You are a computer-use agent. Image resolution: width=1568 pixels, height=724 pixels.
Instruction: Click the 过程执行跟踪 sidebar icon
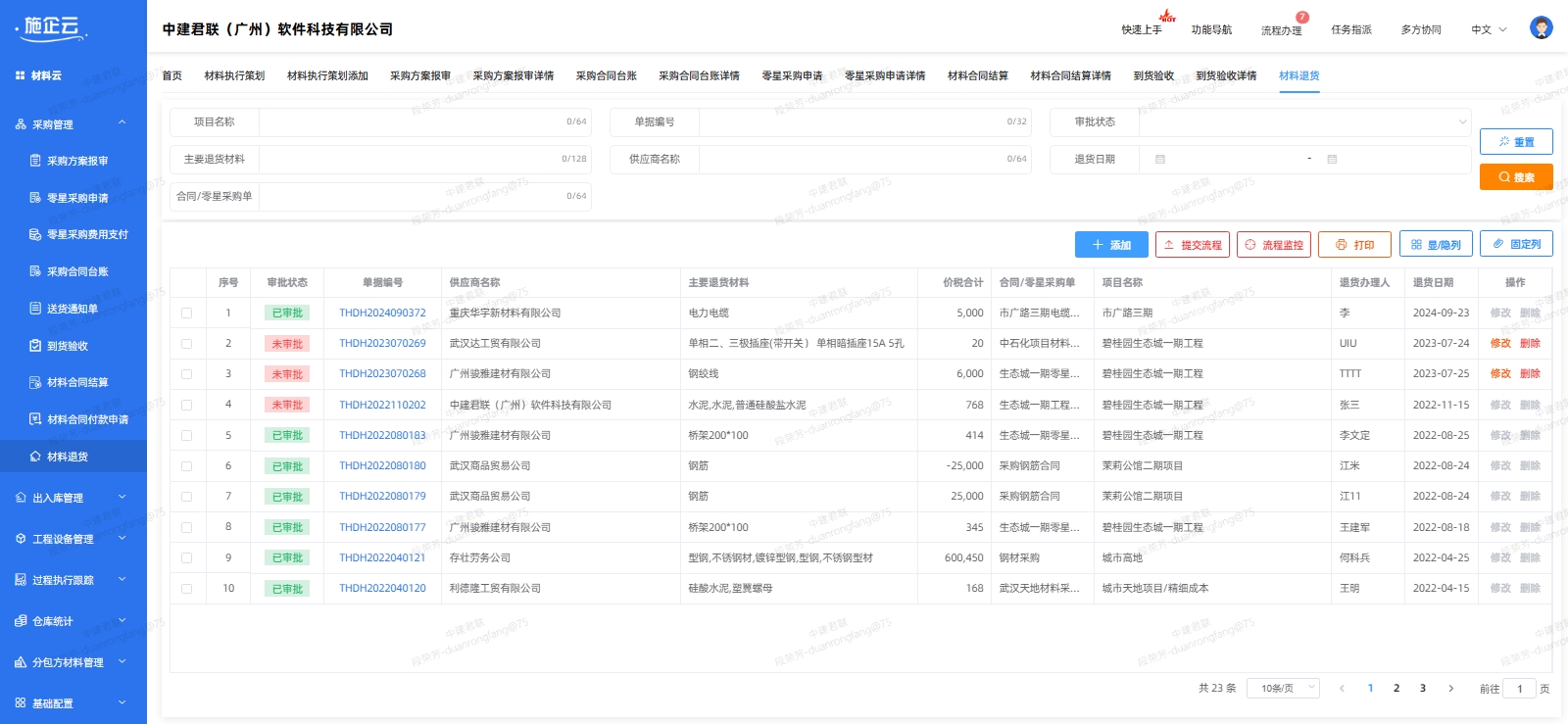tap(21, 580)
